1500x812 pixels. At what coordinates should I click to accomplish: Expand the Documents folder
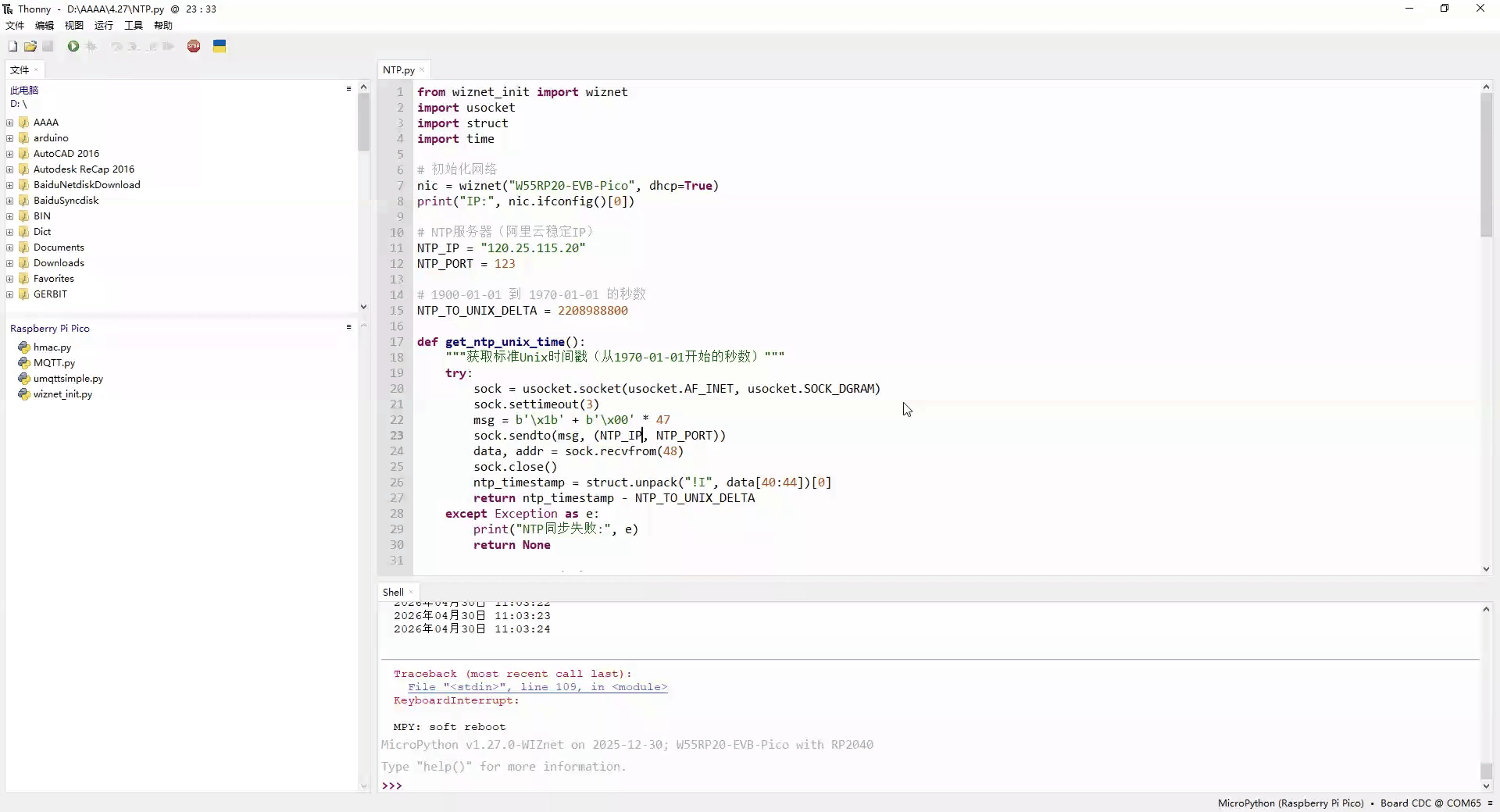10,248
